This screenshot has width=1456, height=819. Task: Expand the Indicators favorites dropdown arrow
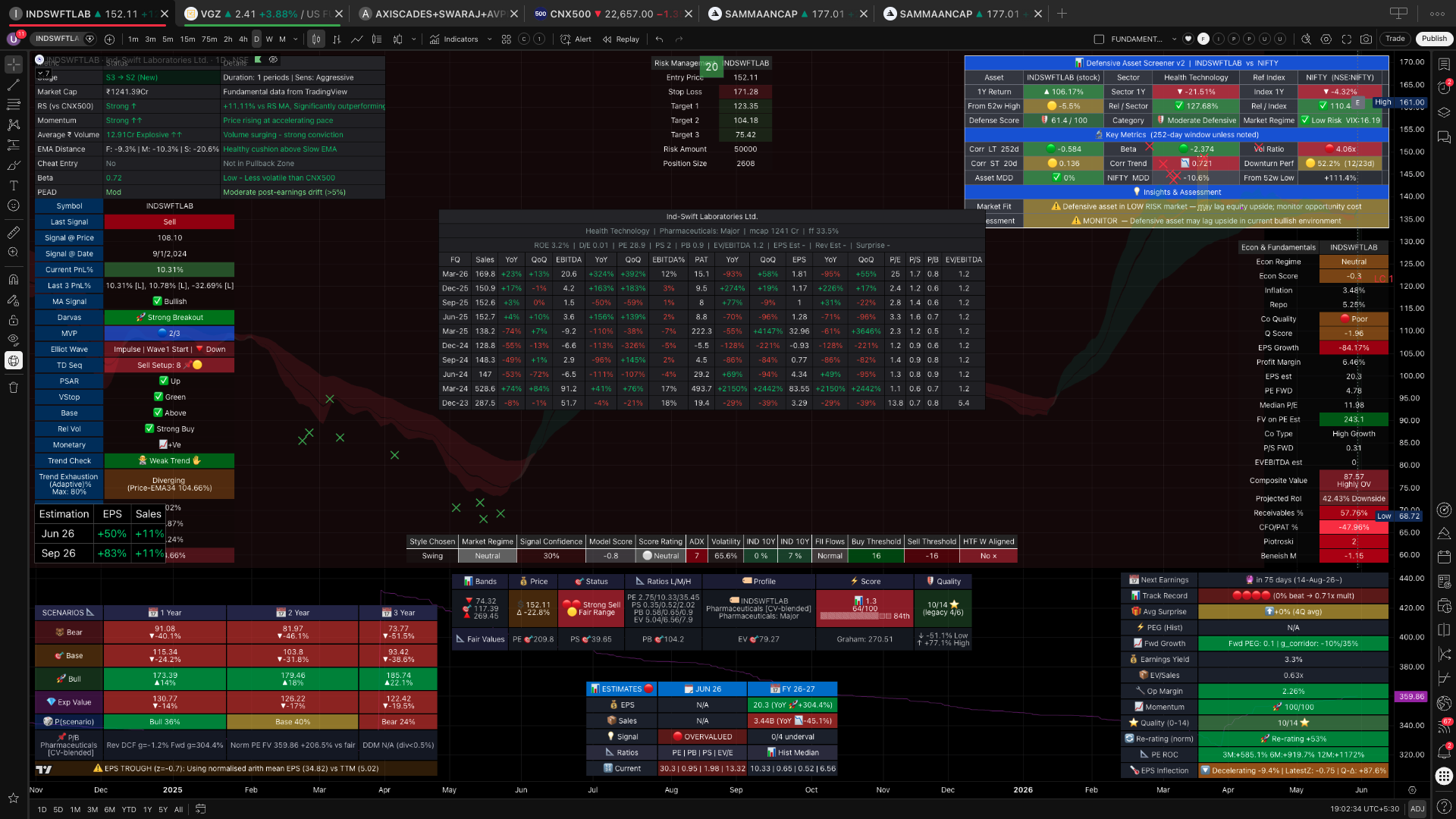[x=489, y=39]
